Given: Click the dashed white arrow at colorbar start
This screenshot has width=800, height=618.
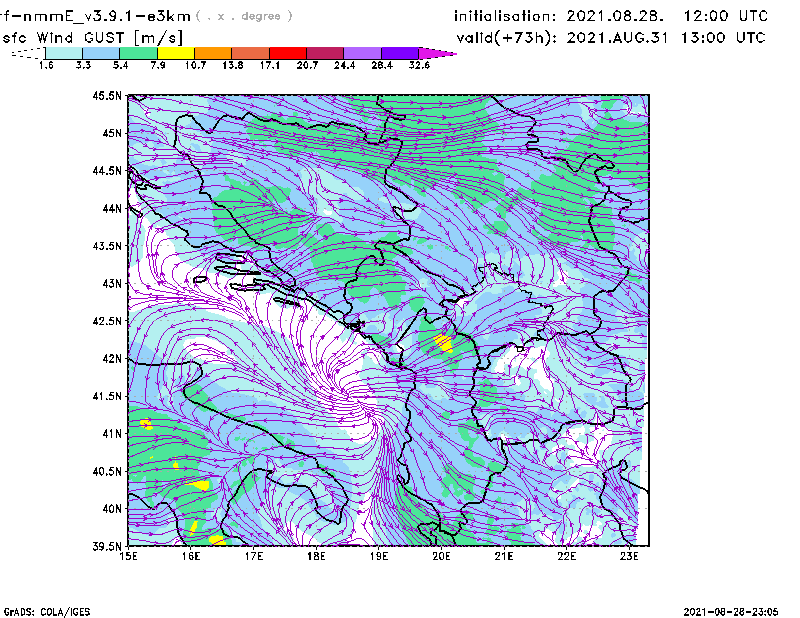Looking at the screenshot, I should [x=28, y=53].
